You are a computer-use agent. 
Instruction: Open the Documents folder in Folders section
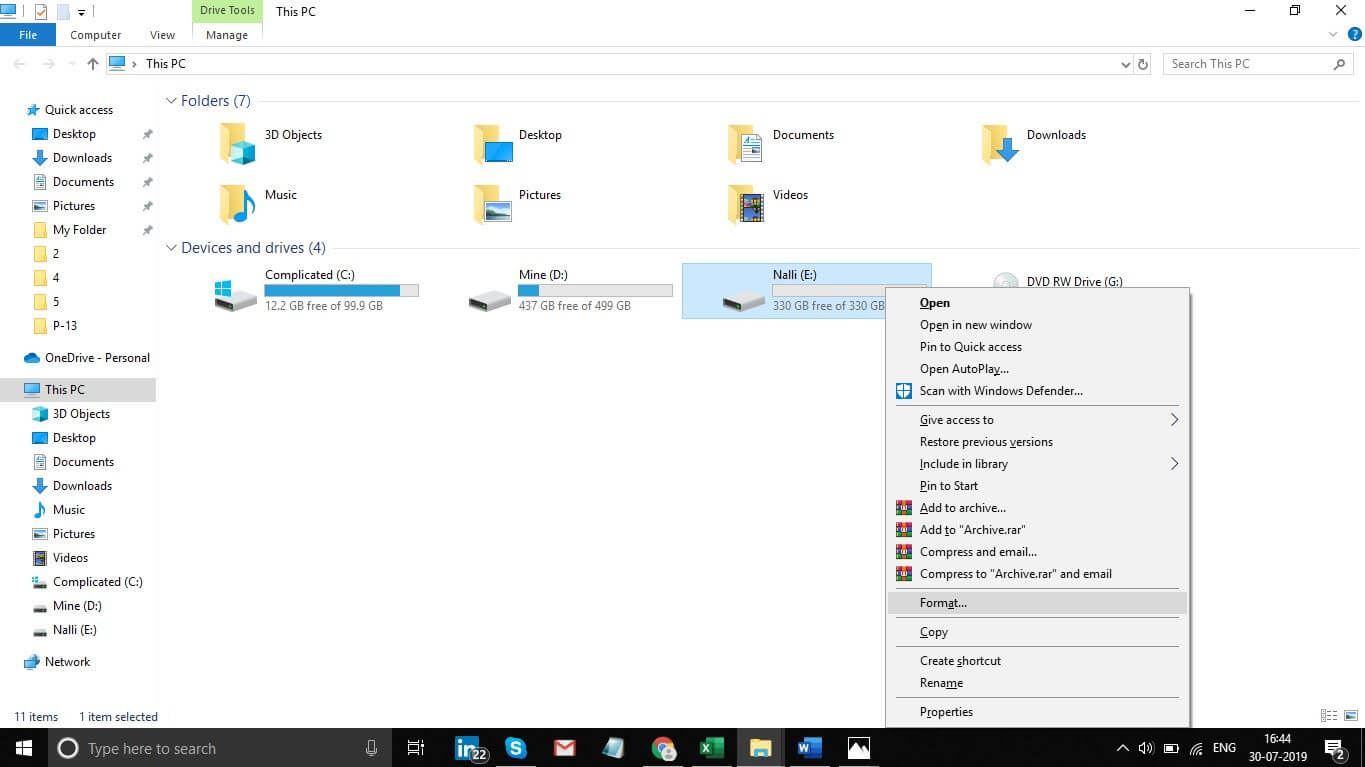click(747, 144)
